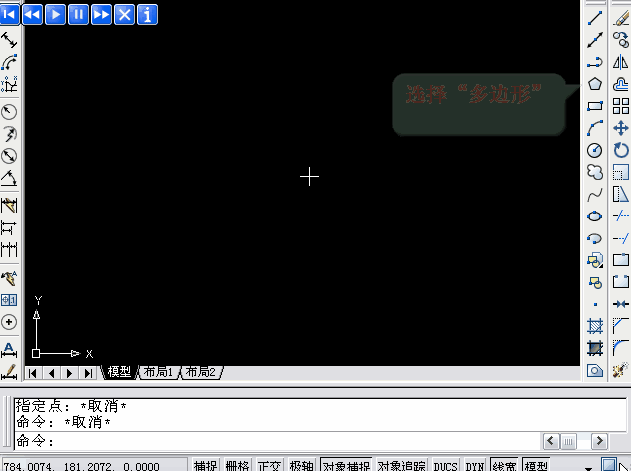The height and width of the screenshot is (471, 631).
Task: Select the Line draw tool
Action: click(594, 18)
